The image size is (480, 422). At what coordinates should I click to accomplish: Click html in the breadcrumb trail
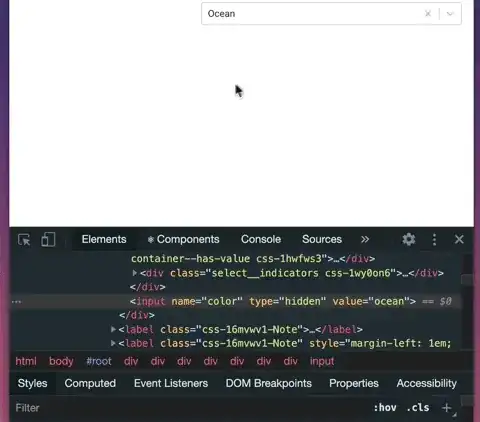(x=26, y=361)
